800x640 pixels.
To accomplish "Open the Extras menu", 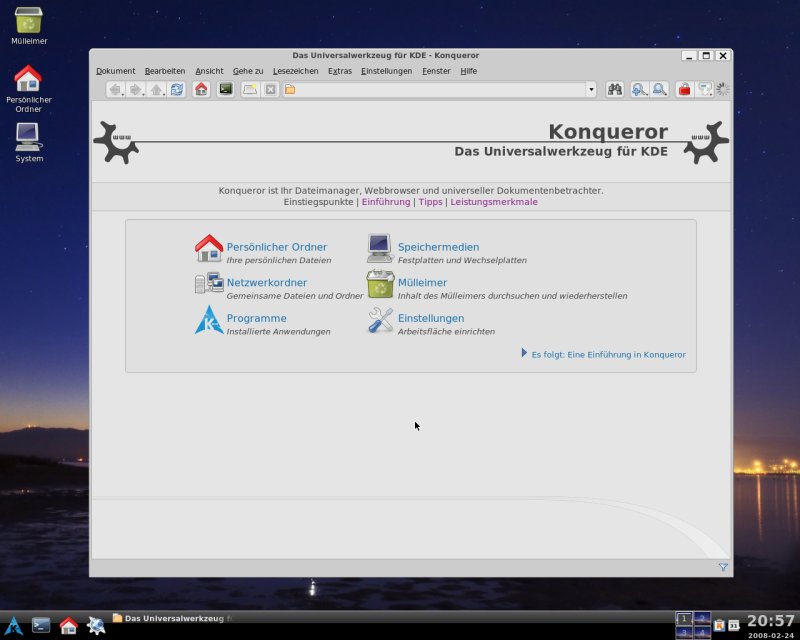I will click(x=340, y=71).
